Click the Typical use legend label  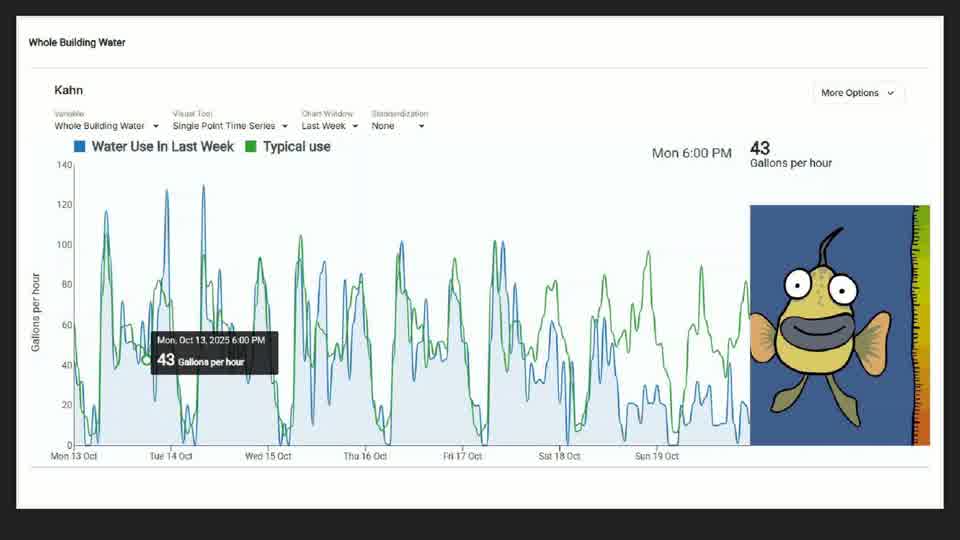(x=297, y=146)
